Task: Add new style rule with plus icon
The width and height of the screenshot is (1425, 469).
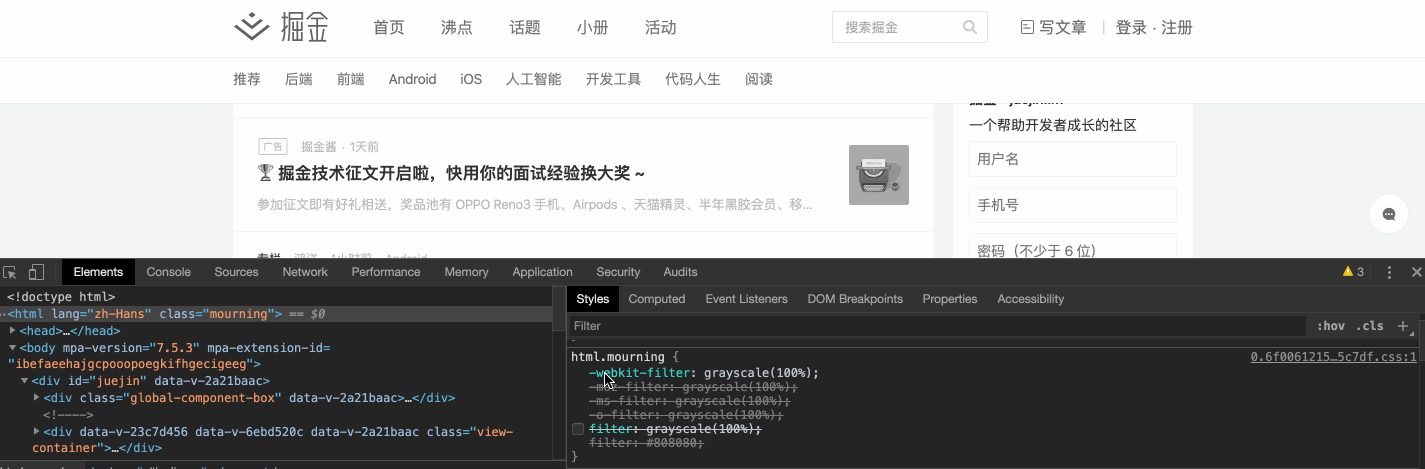Action: pos(1403,326)
